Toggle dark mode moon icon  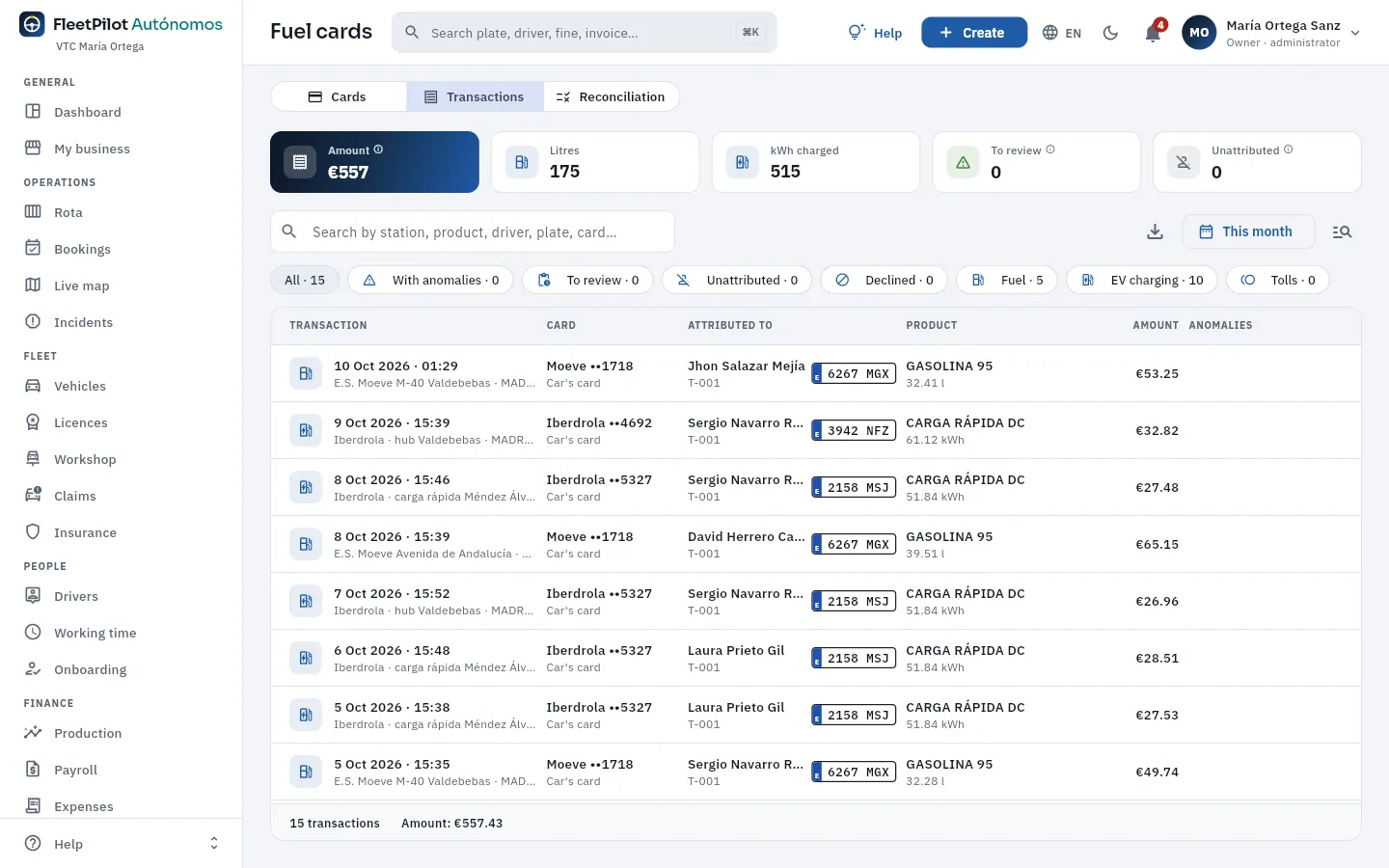[1110, 33]
